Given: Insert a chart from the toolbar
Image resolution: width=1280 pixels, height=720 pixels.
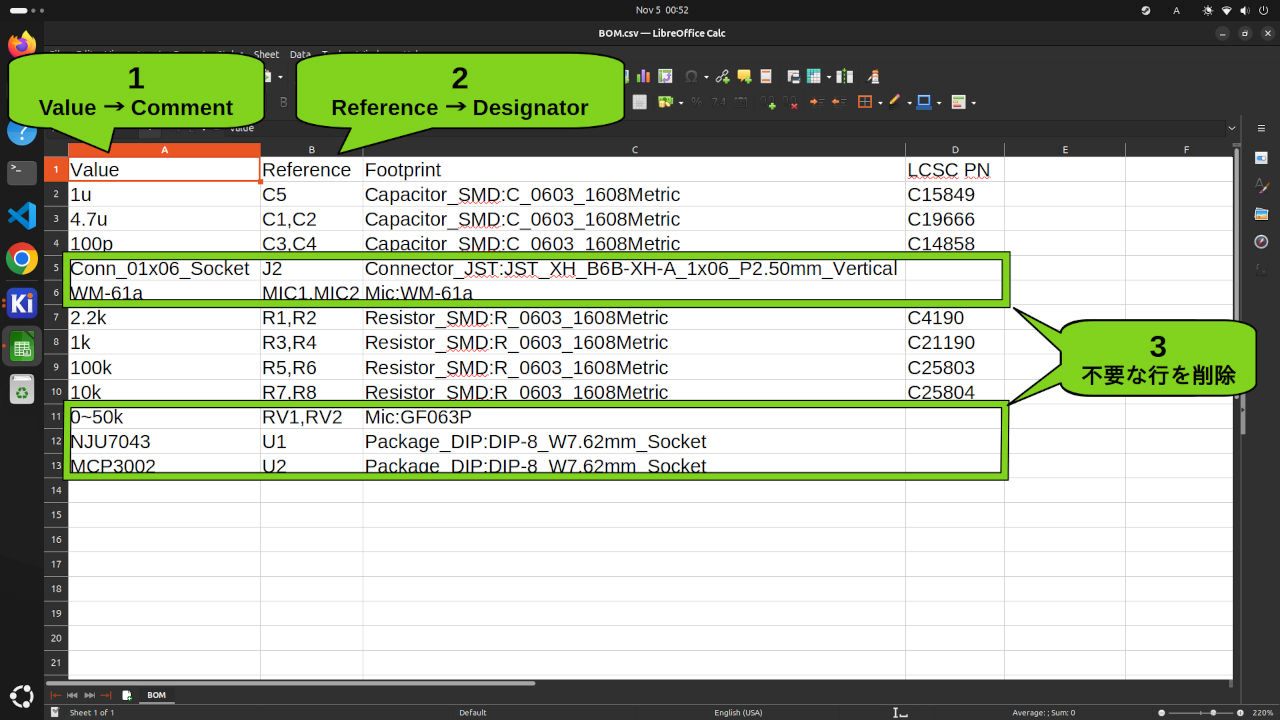Looking at the screenshot, I should [x=643, y=76].
